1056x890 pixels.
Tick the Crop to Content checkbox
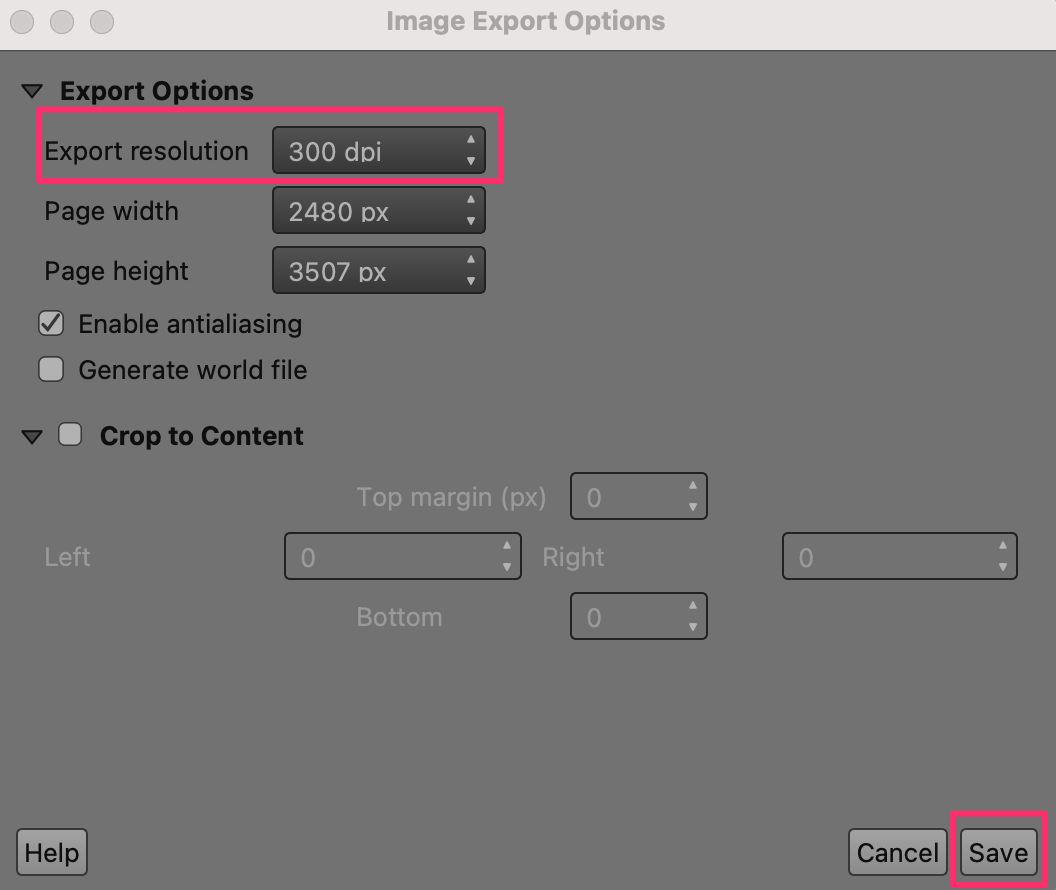pyautogui.click(x=70, y=435)
